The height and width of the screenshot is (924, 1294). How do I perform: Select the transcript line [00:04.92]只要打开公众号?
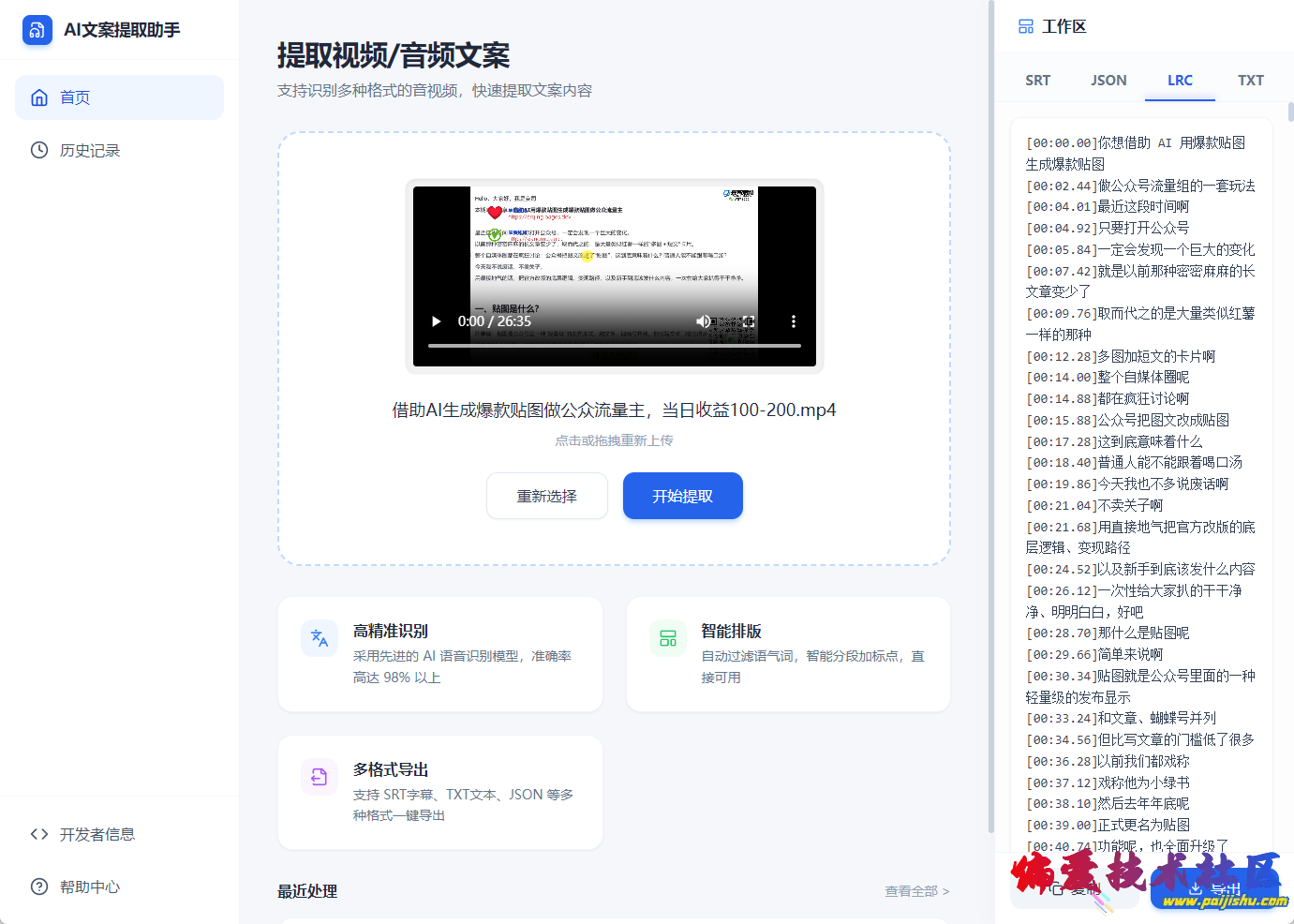1108,228
